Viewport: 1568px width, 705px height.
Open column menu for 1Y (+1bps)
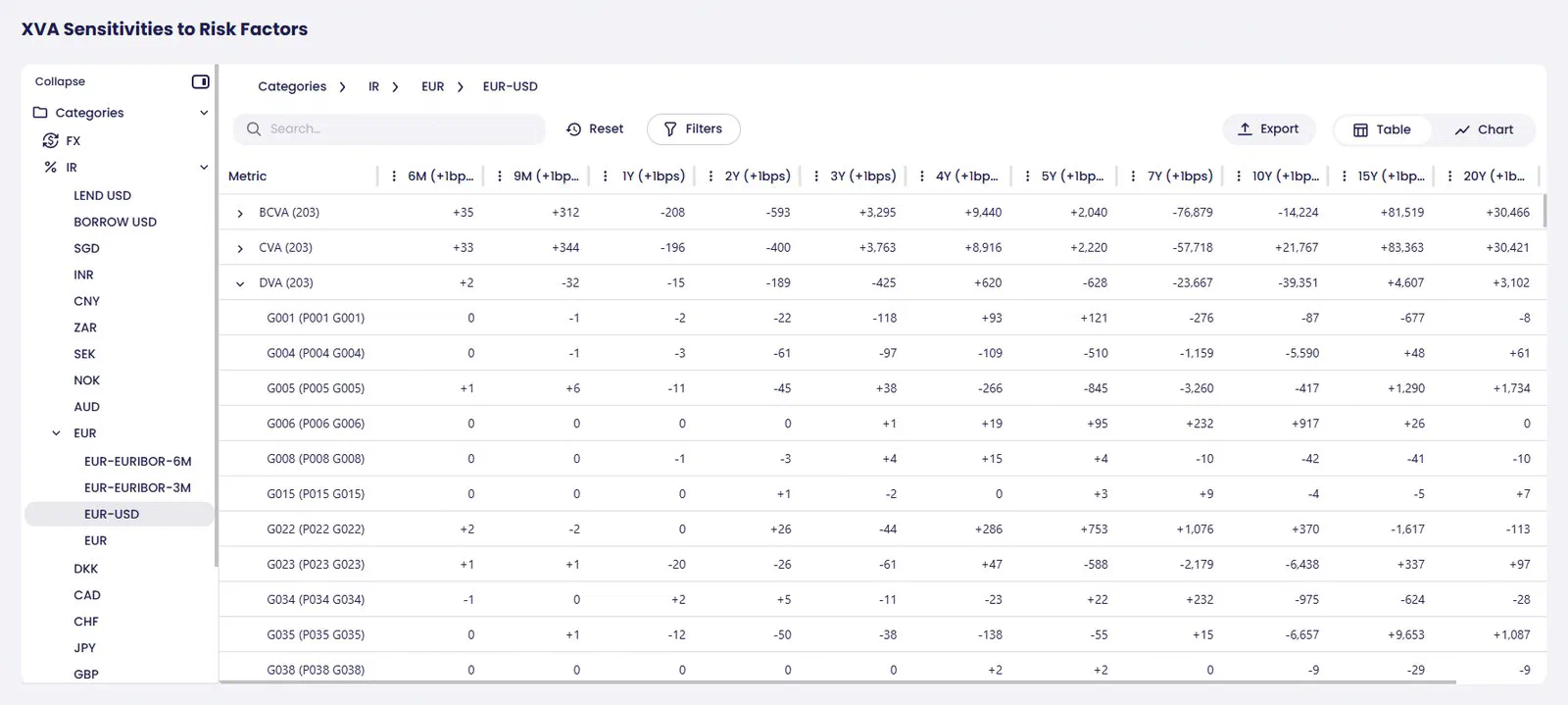pos(606,176)
